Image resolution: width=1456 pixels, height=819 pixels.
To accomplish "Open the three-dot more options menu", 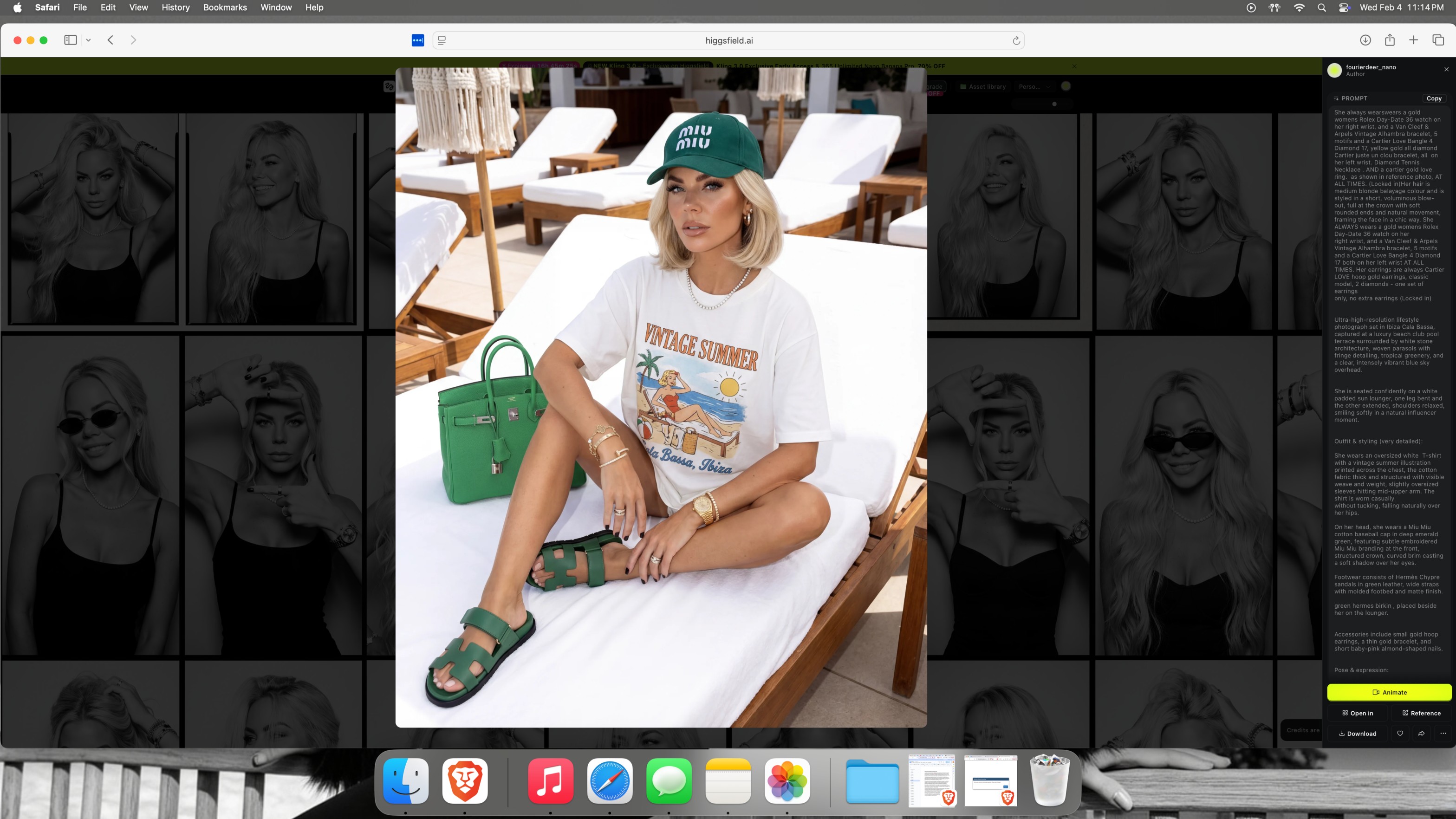I will (1443, 733).
